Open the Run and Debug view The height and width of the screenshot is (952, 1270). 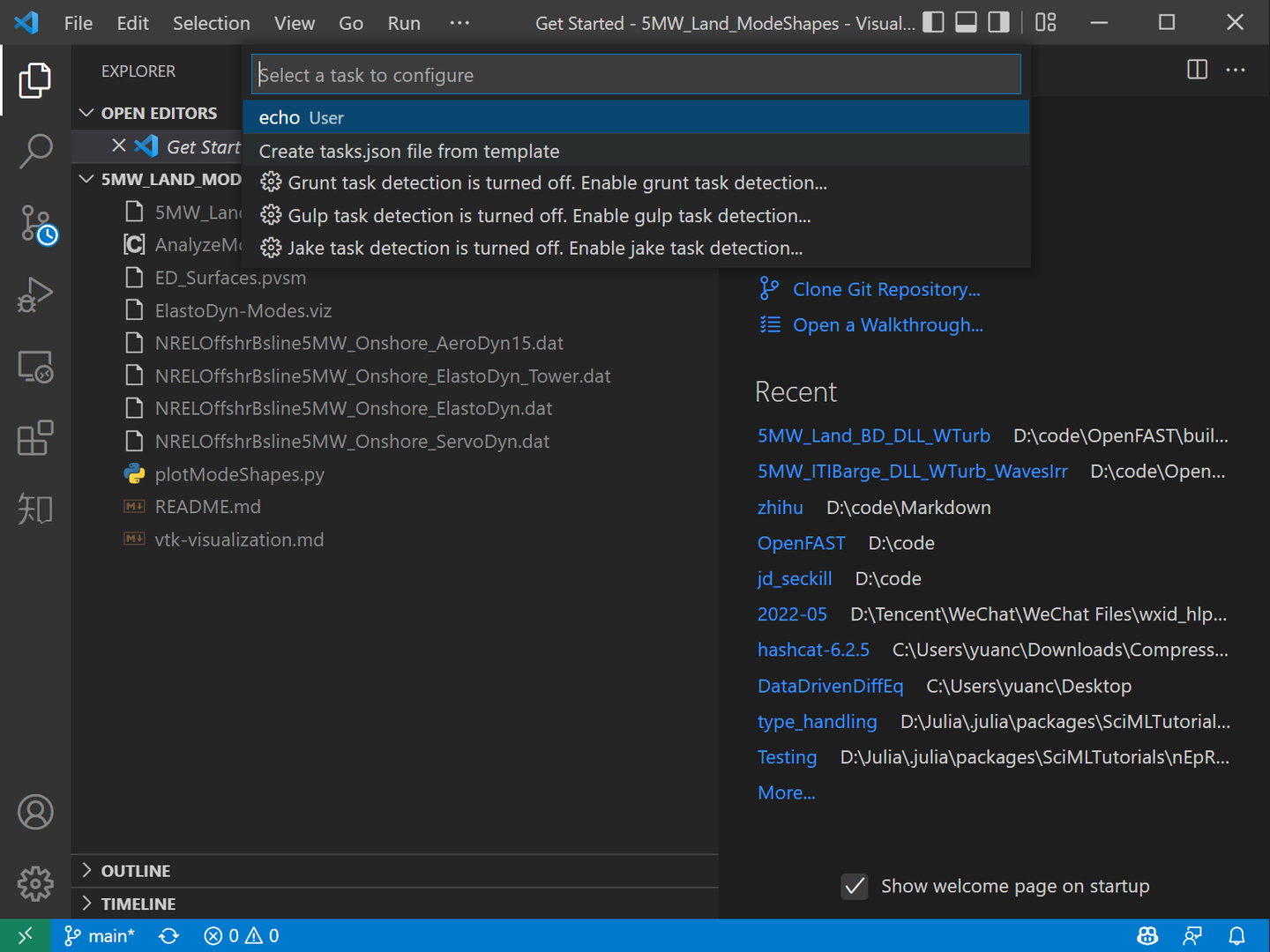[35, 295]
